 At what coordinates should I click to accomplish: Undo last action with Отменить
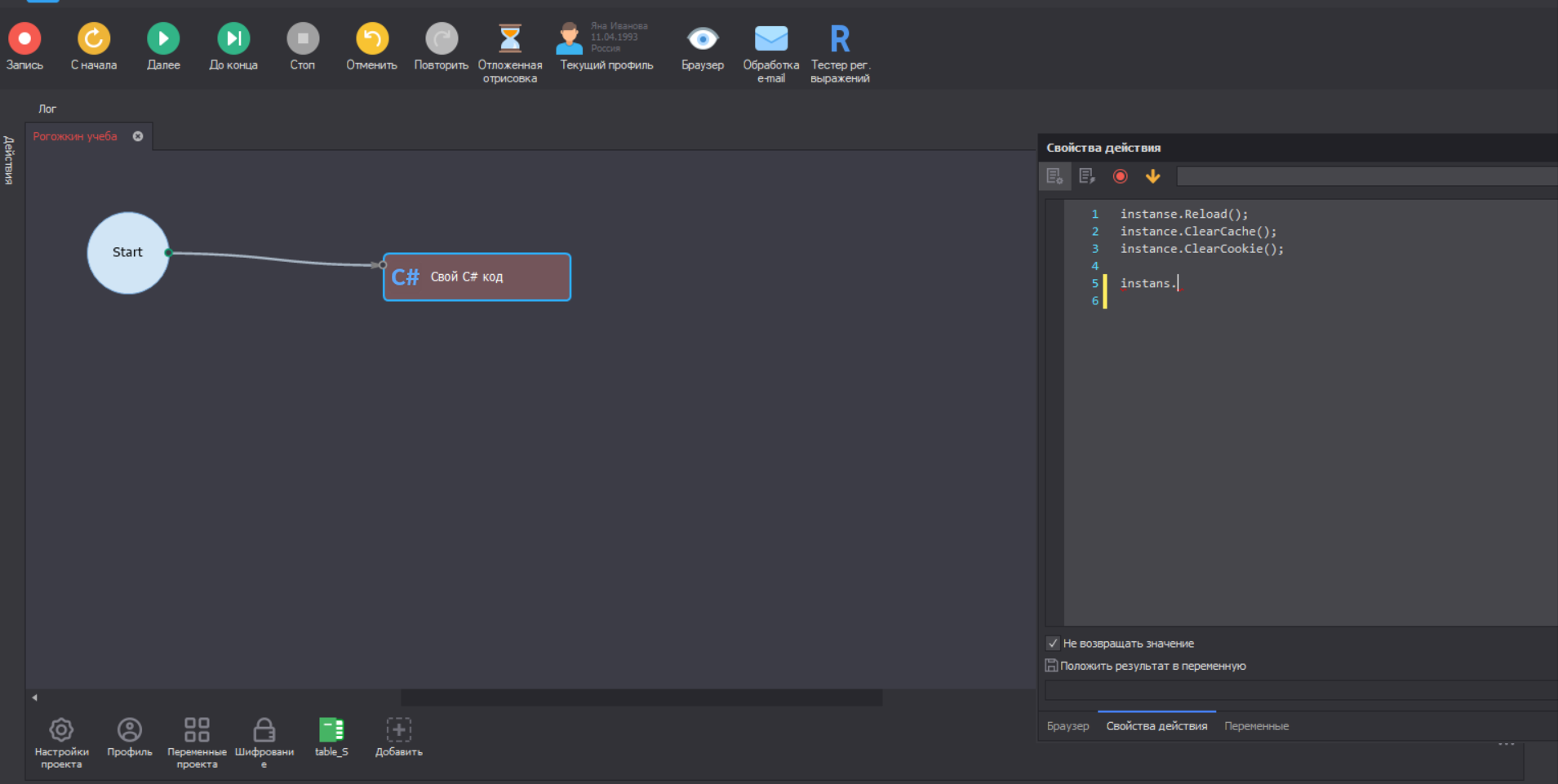(371, 39)
